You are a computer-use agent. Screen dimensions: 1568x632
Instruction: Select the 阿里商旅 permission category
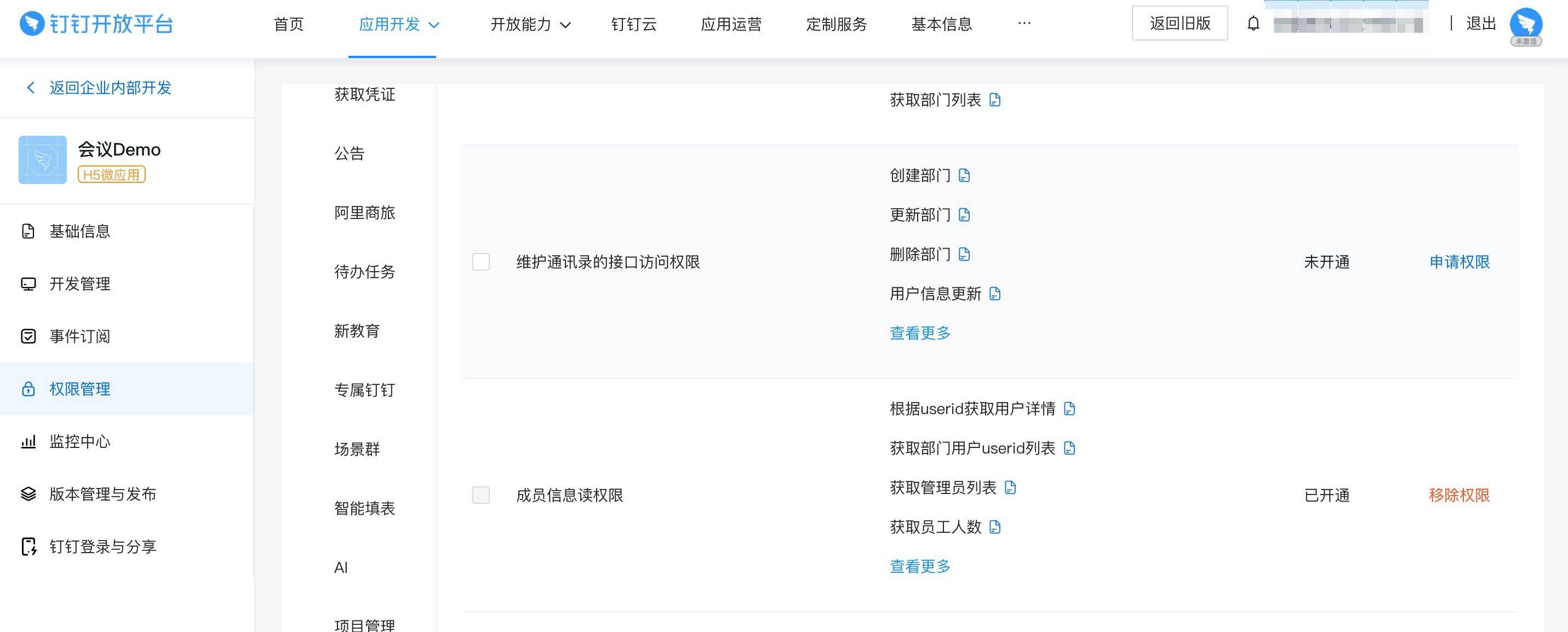365,212
